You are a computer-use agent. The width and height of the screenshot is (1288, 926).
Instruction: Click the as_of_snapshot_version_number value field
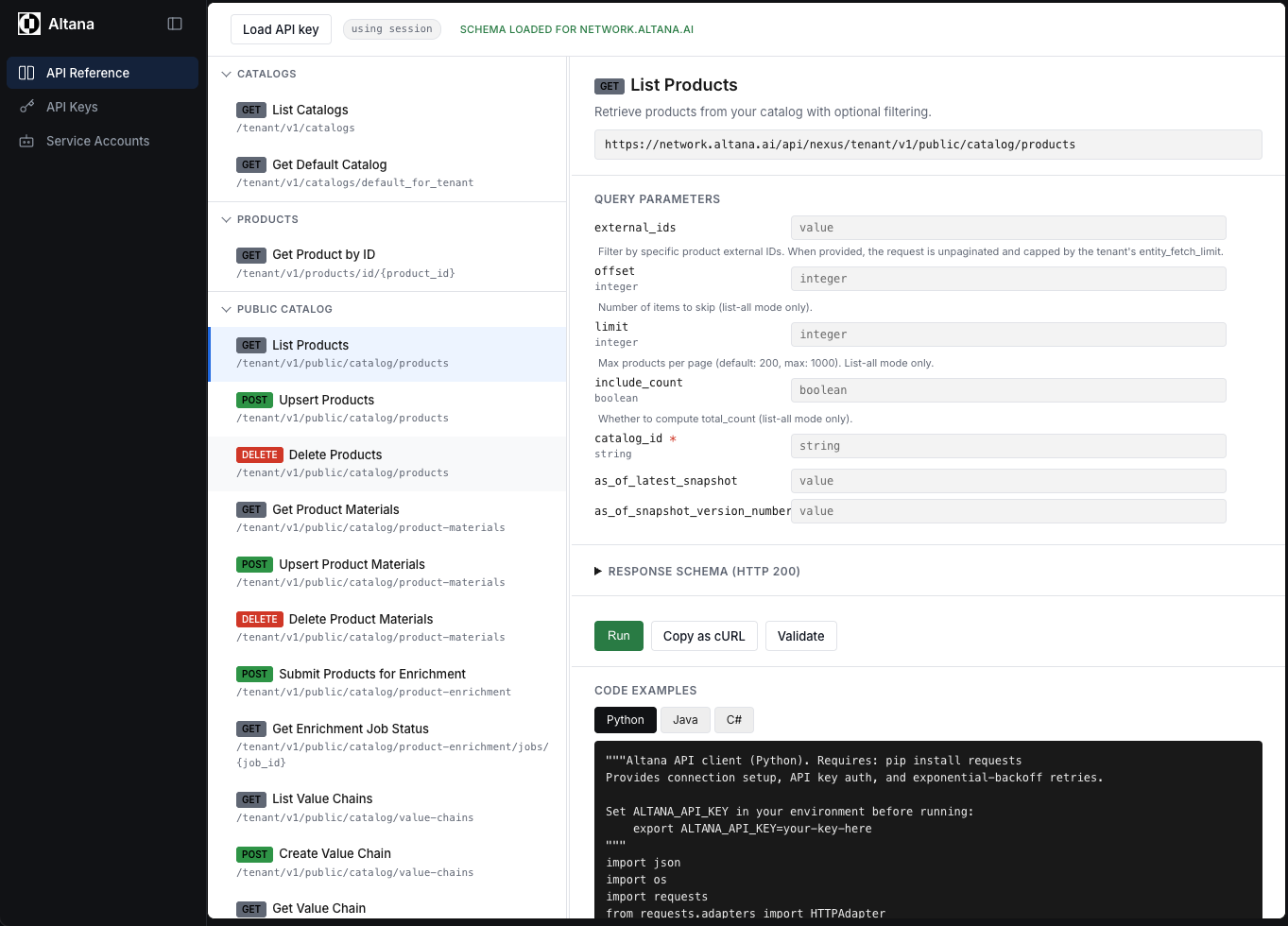(x=1008, y=511)
